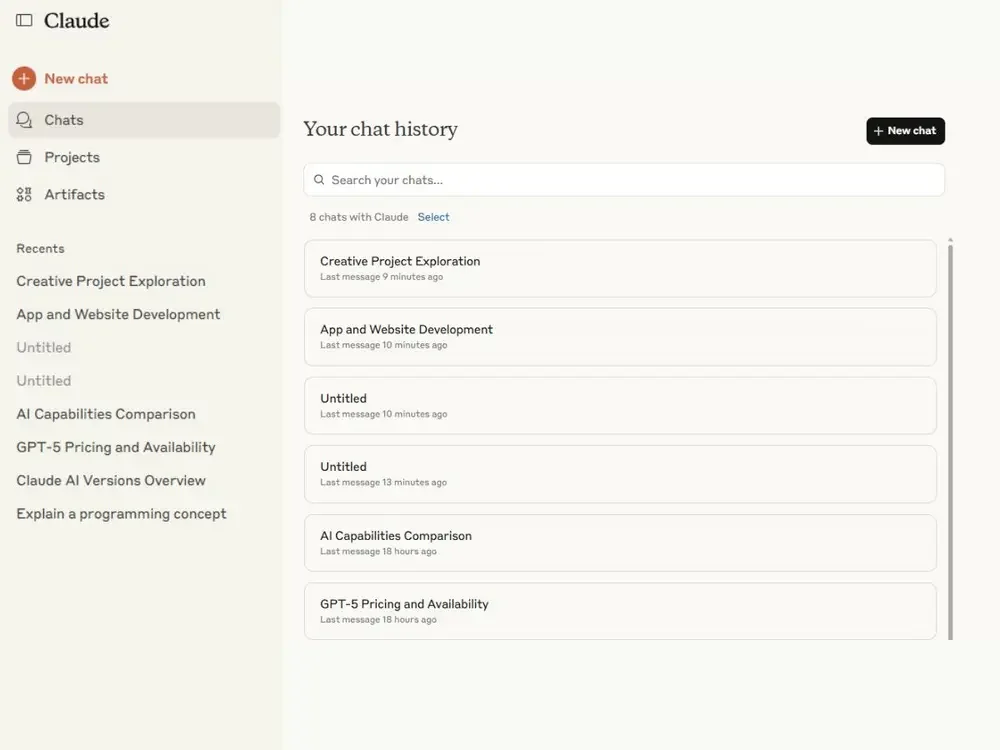Click the black New chat button
The image size is (1000, 750).
[x=905, y=131]
